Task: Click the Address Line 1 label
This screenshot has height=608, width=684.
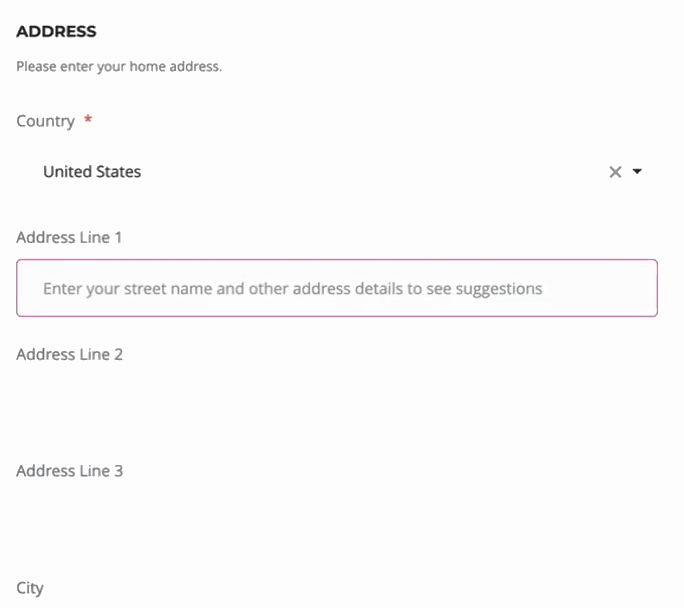Action: [x=69, y=237]
